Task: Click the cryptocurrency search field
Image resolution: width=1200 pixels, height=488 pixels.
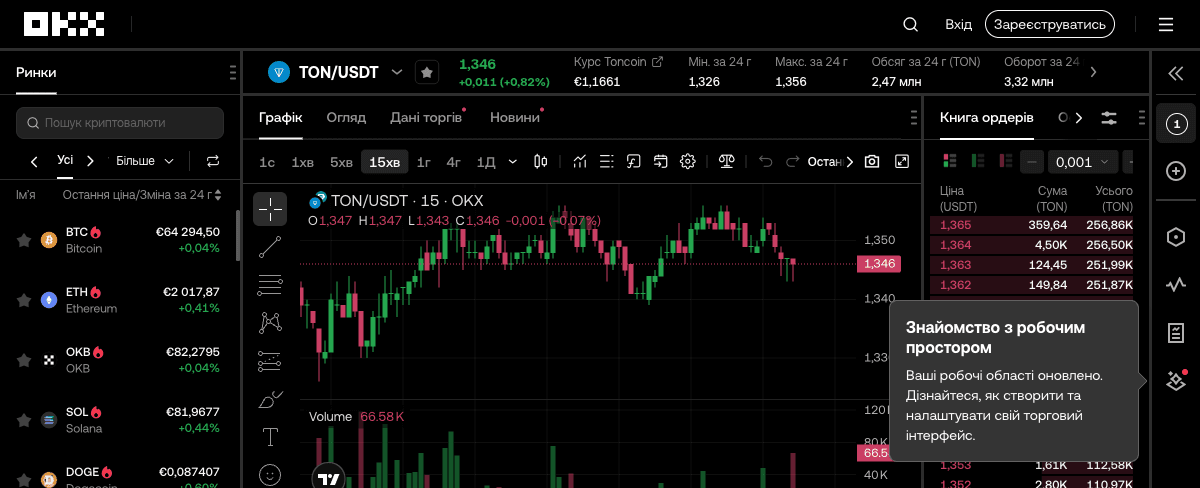Action: (120, 123)
